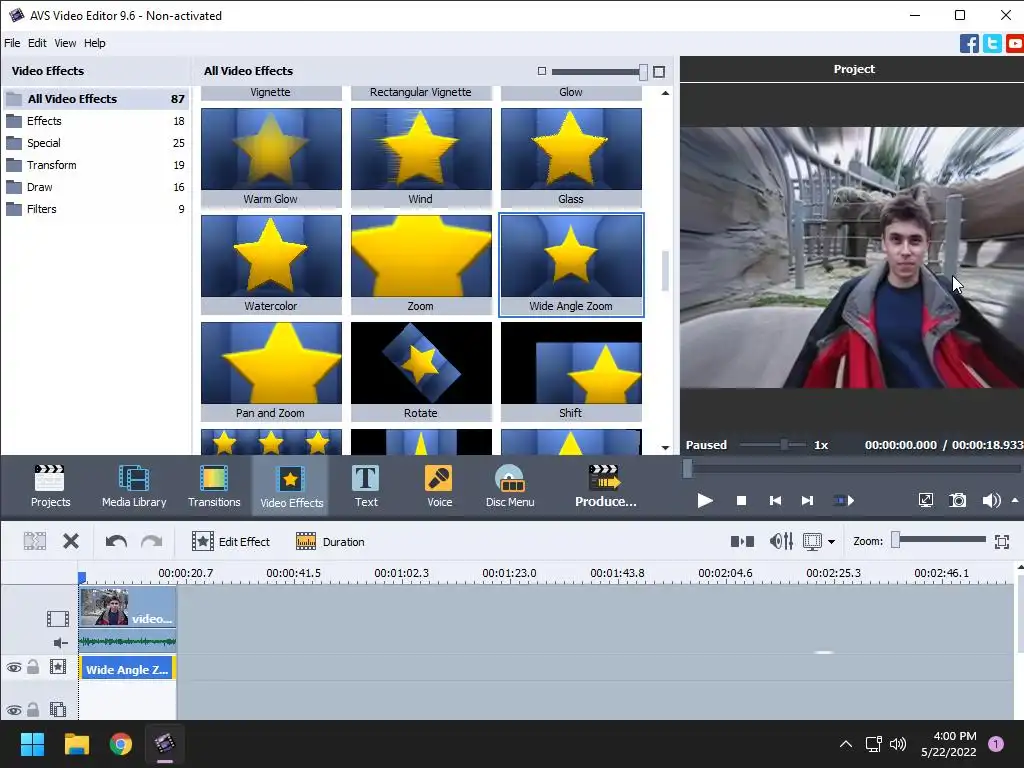
Task: Open the Transitions panel
Action: tap(214, 486)
